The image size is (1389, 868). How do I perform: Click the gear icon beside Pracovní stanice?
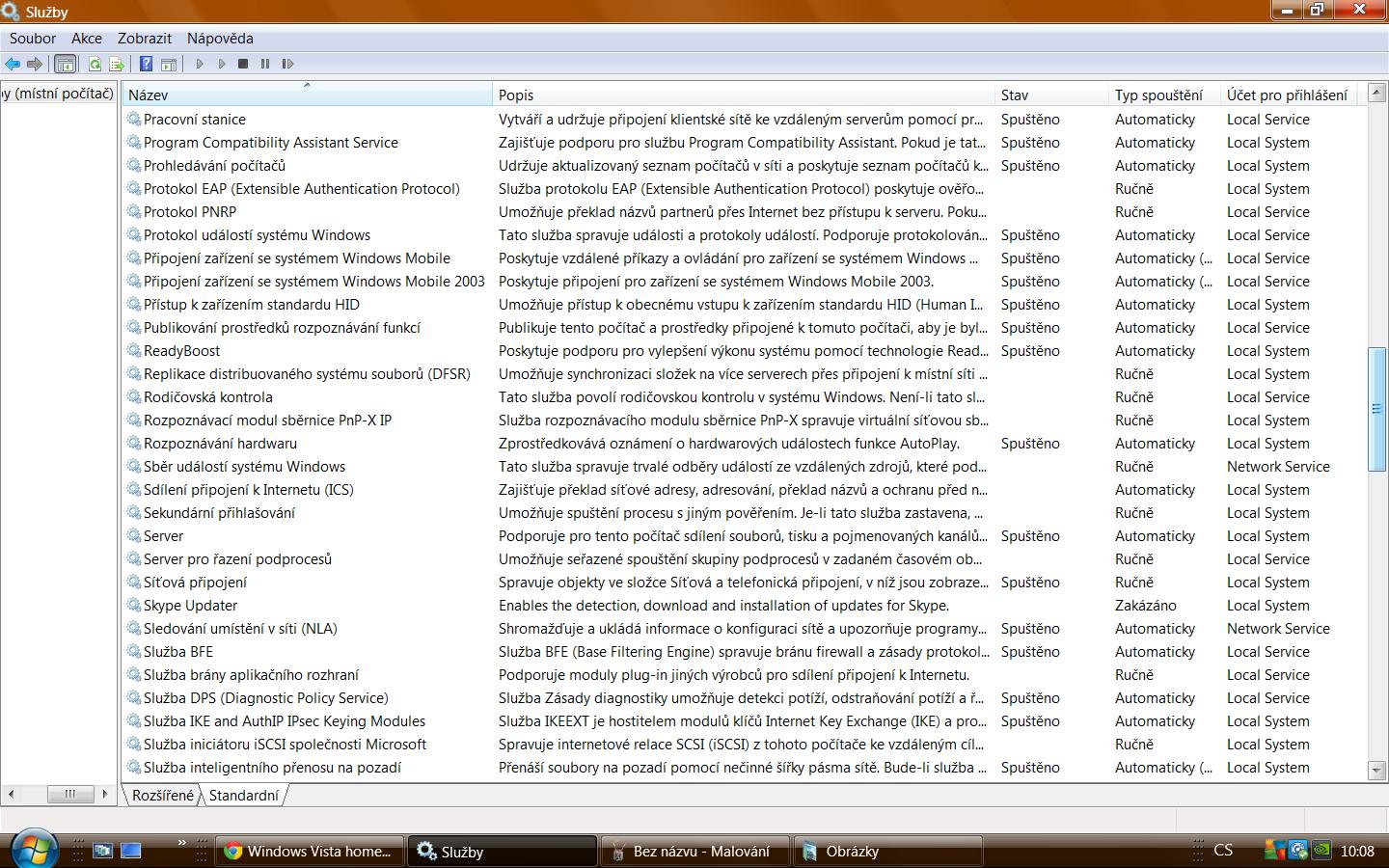(134, 120)
